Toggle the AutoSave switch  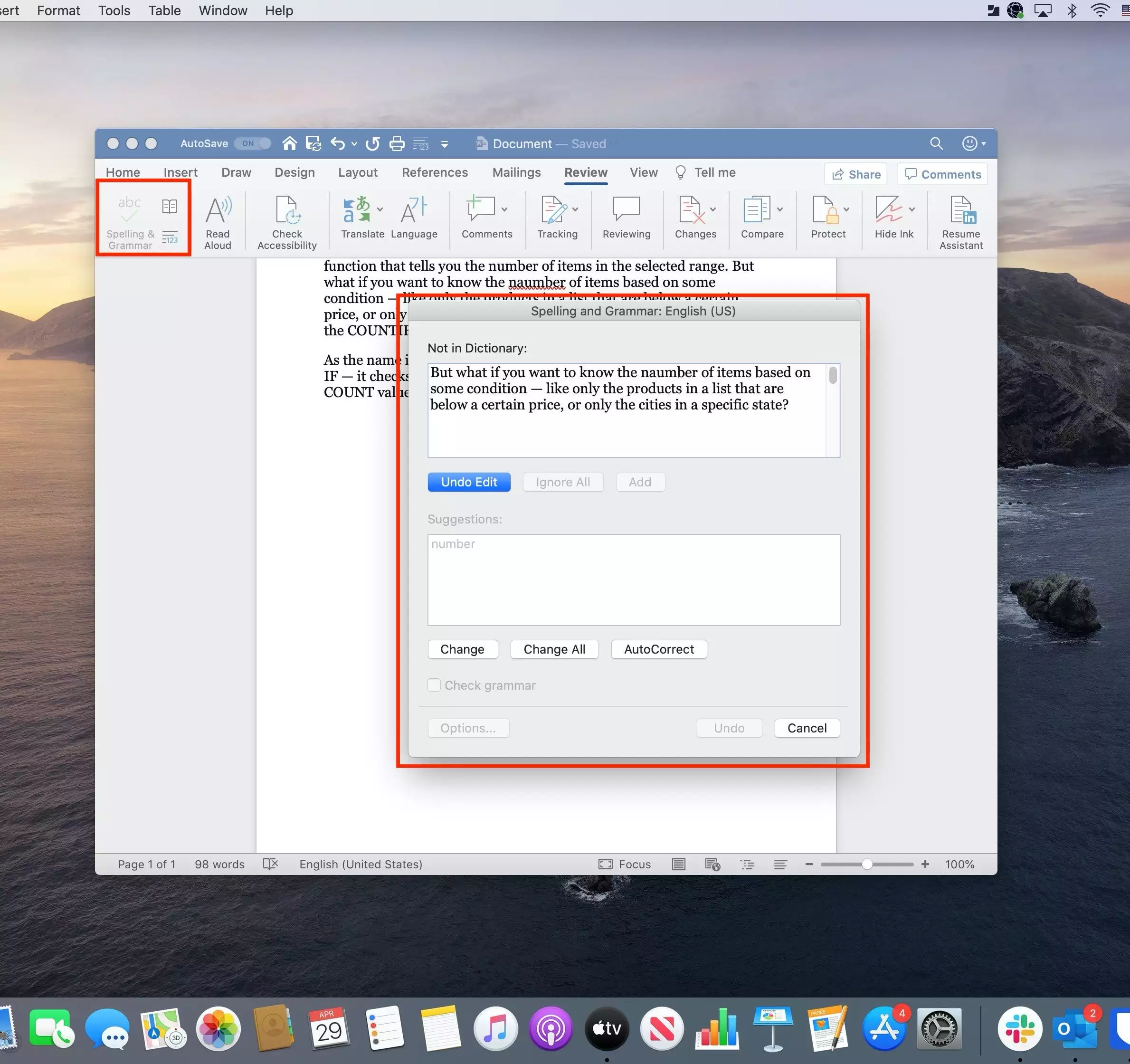tap(254, 144)
